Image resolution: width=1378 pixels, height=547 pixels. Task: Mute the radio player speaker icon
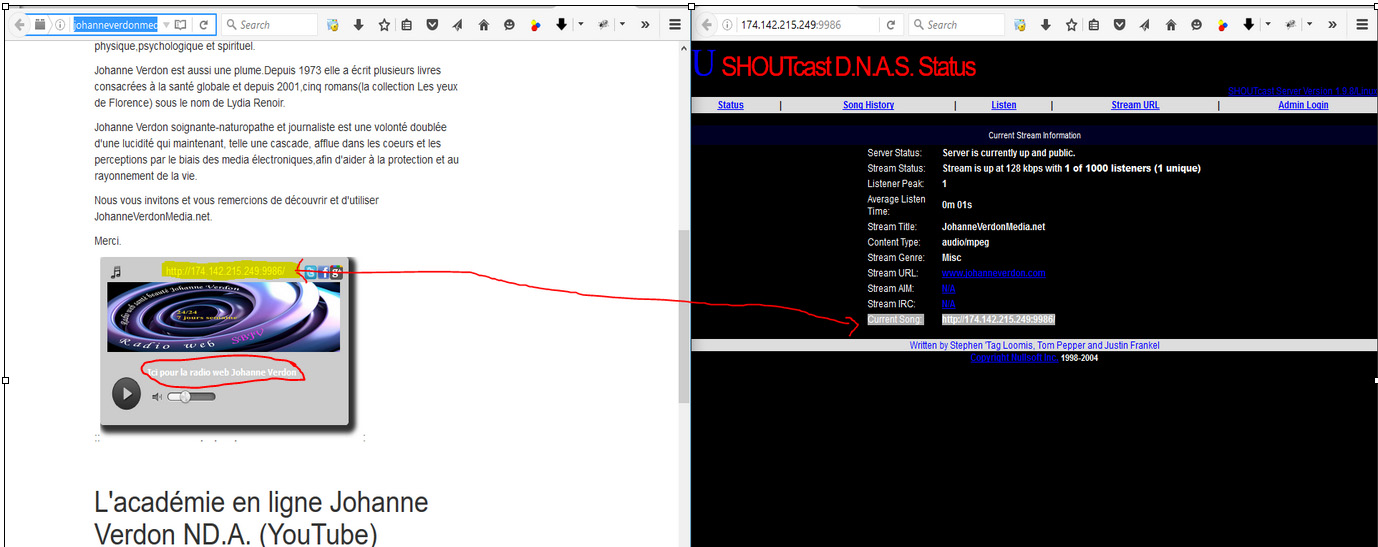(157, 397)
